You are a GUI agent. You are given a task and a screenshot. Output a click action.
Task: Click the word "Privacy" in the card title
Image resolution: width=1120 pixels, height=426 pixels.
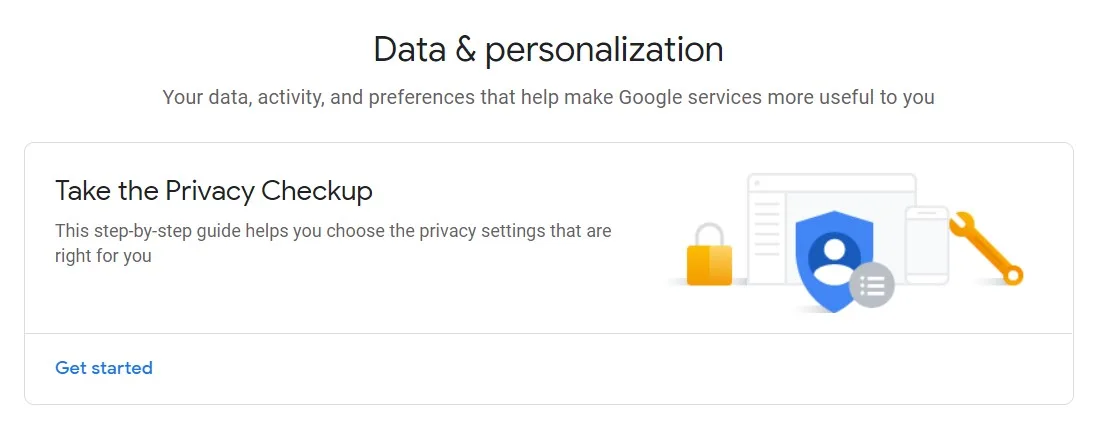tap(208, 190)
